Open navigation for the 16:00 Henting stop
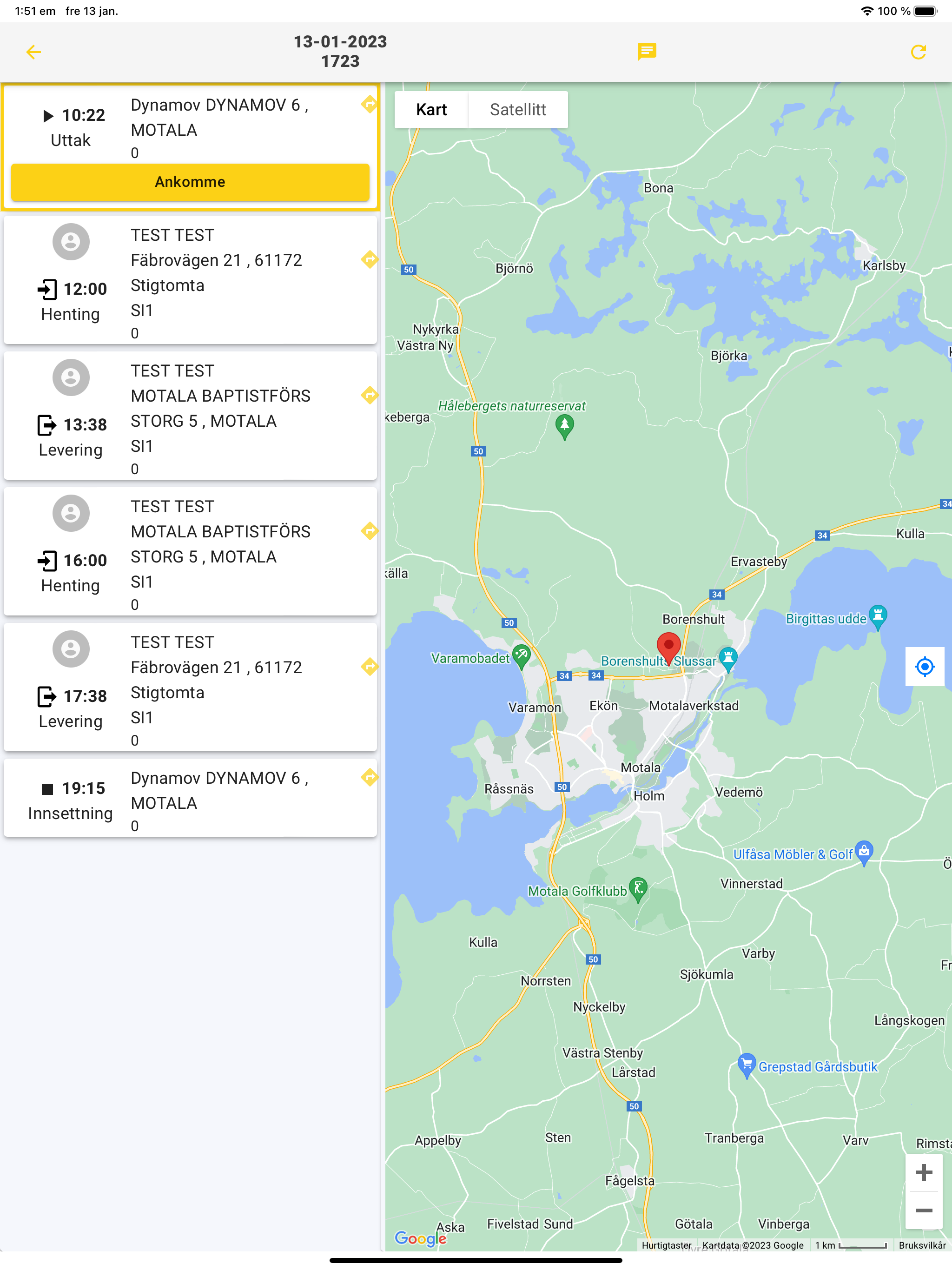This screenshot has height=1270, width=952. (370, 531)
